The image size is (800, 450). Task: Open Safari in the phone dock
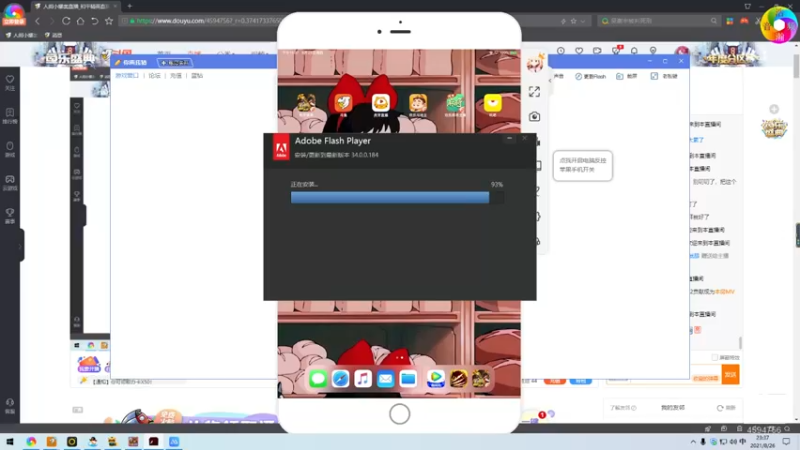[340, 379]
